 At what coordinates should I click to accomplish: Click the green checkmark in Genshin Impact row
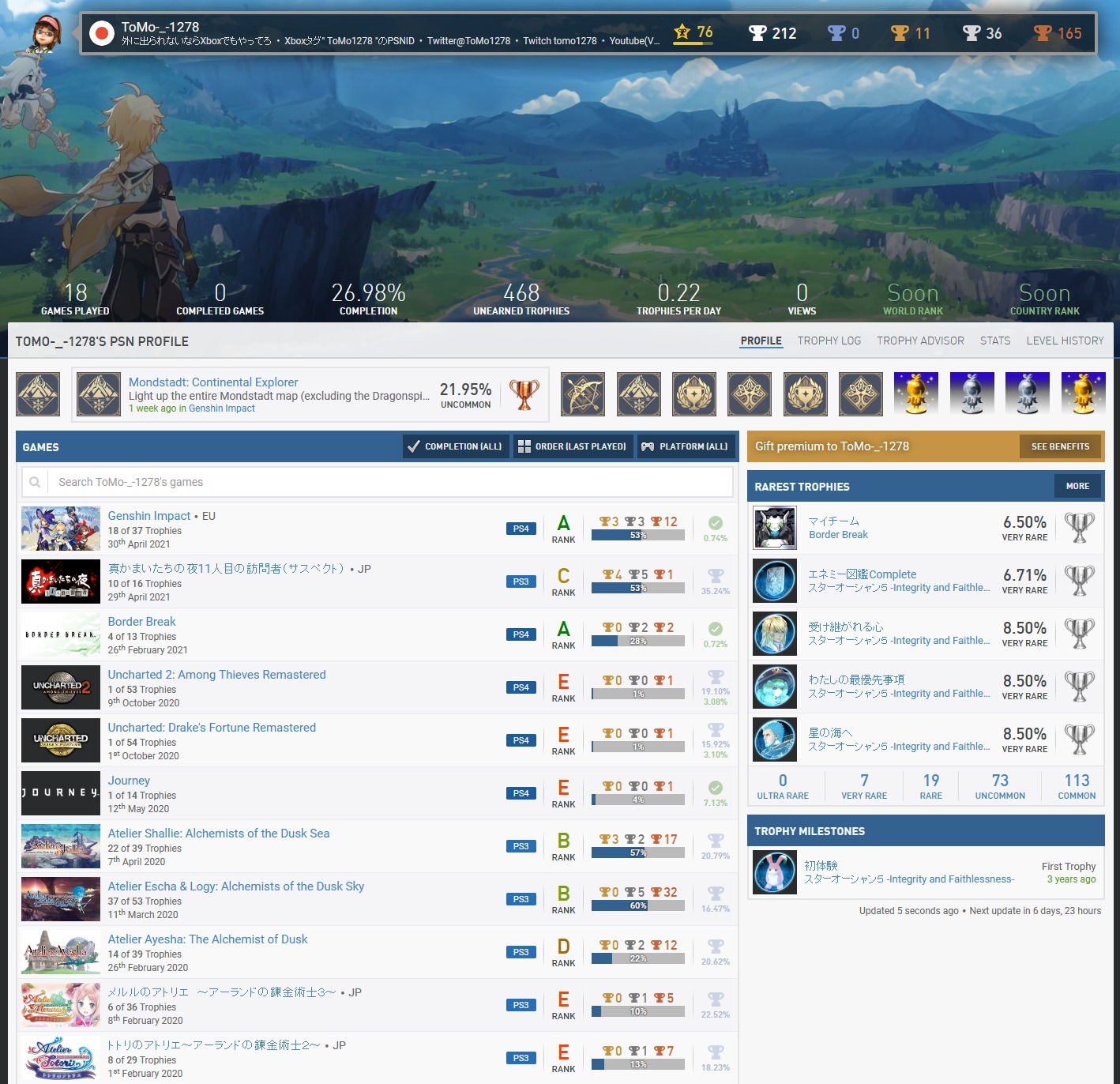pyautogui.click(x=715, y=523)
